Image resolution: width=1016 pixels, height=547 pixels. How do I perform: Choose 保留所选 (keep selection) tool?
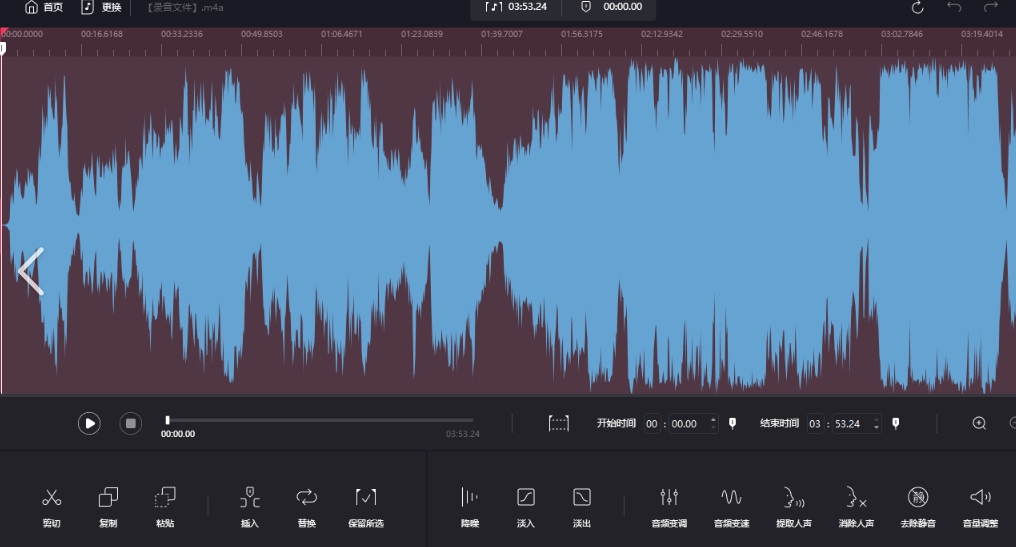366,506
